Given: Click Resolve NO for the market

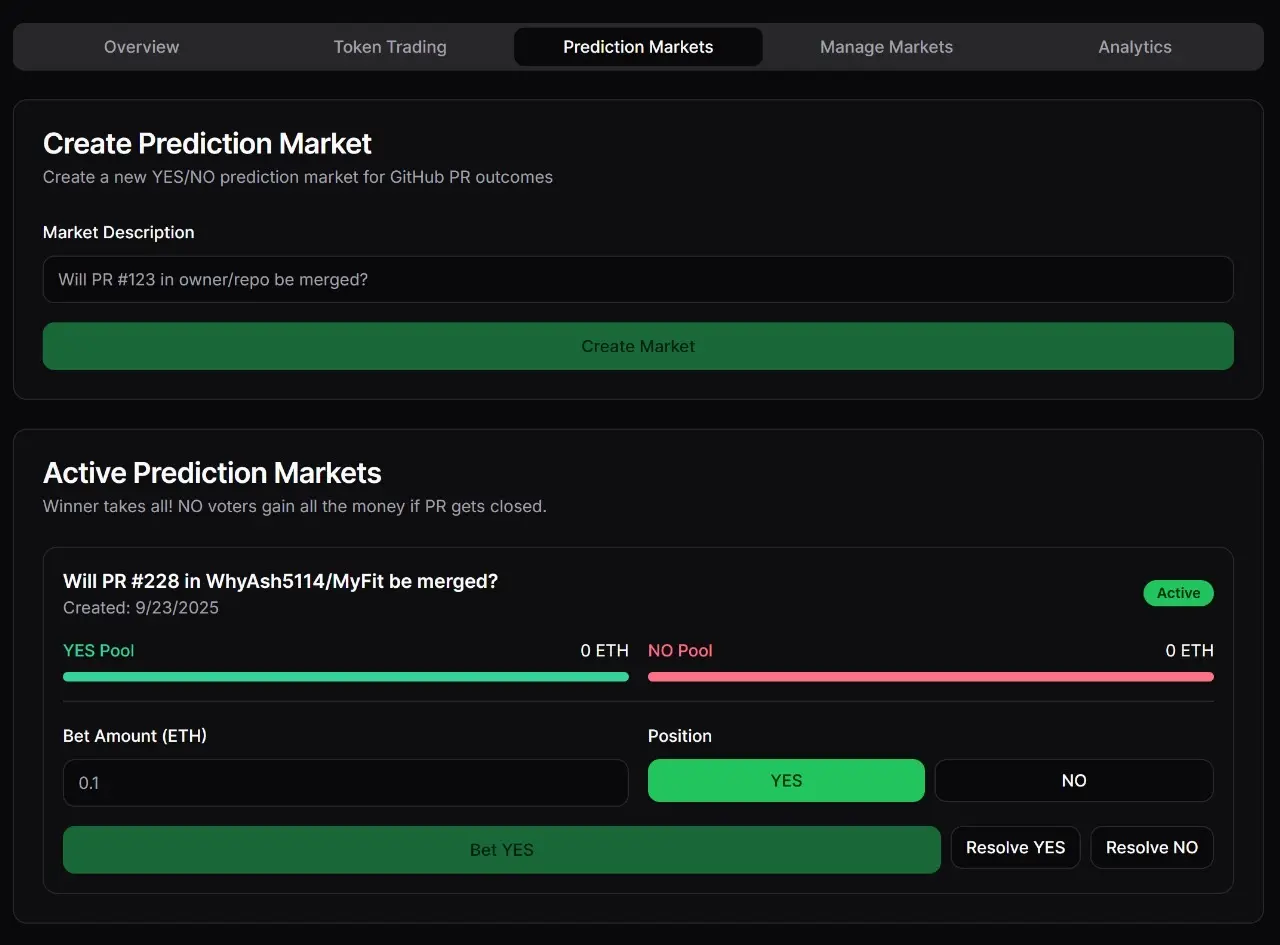Looking at the screenshot, I should [x=1151, y=847].
